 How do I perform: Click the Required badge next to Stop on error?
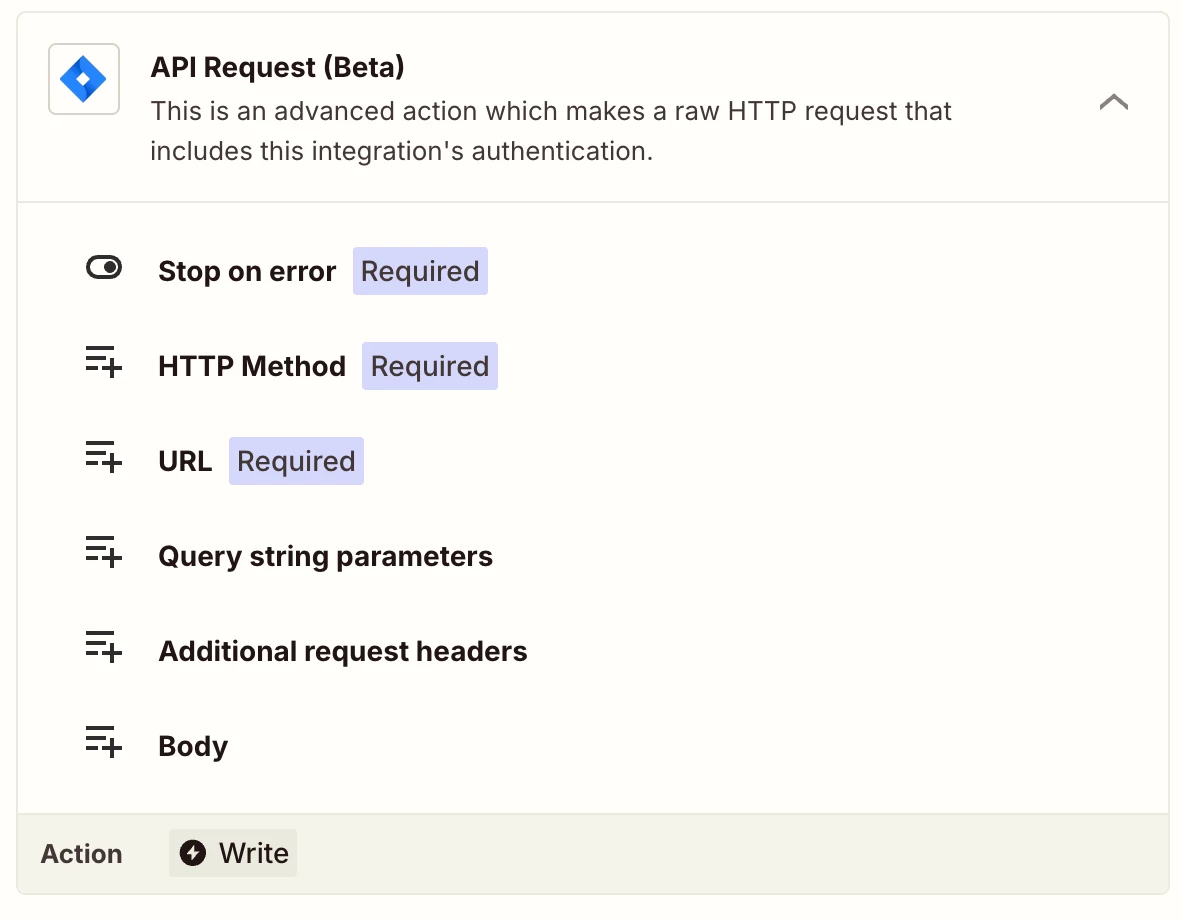click(420, 271)
